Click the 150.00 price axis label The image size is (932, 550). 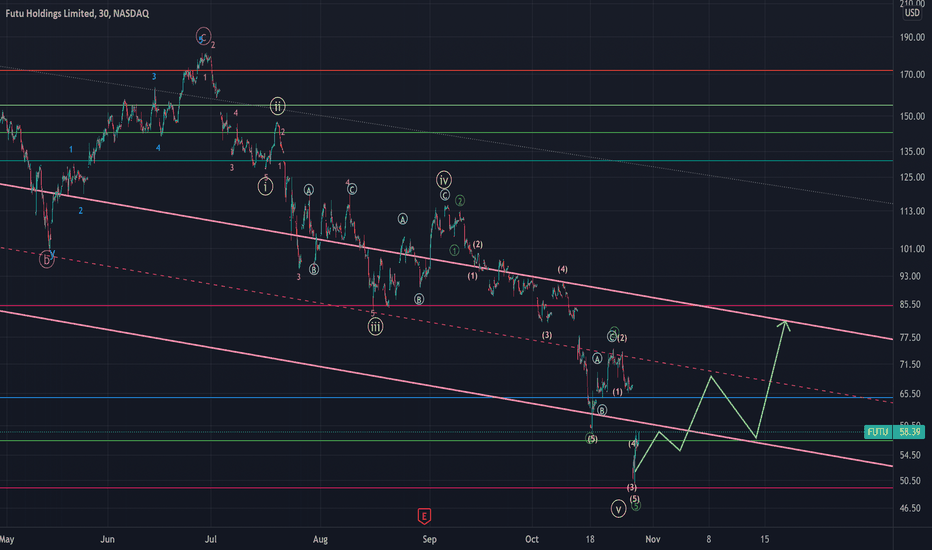(912, 117)
